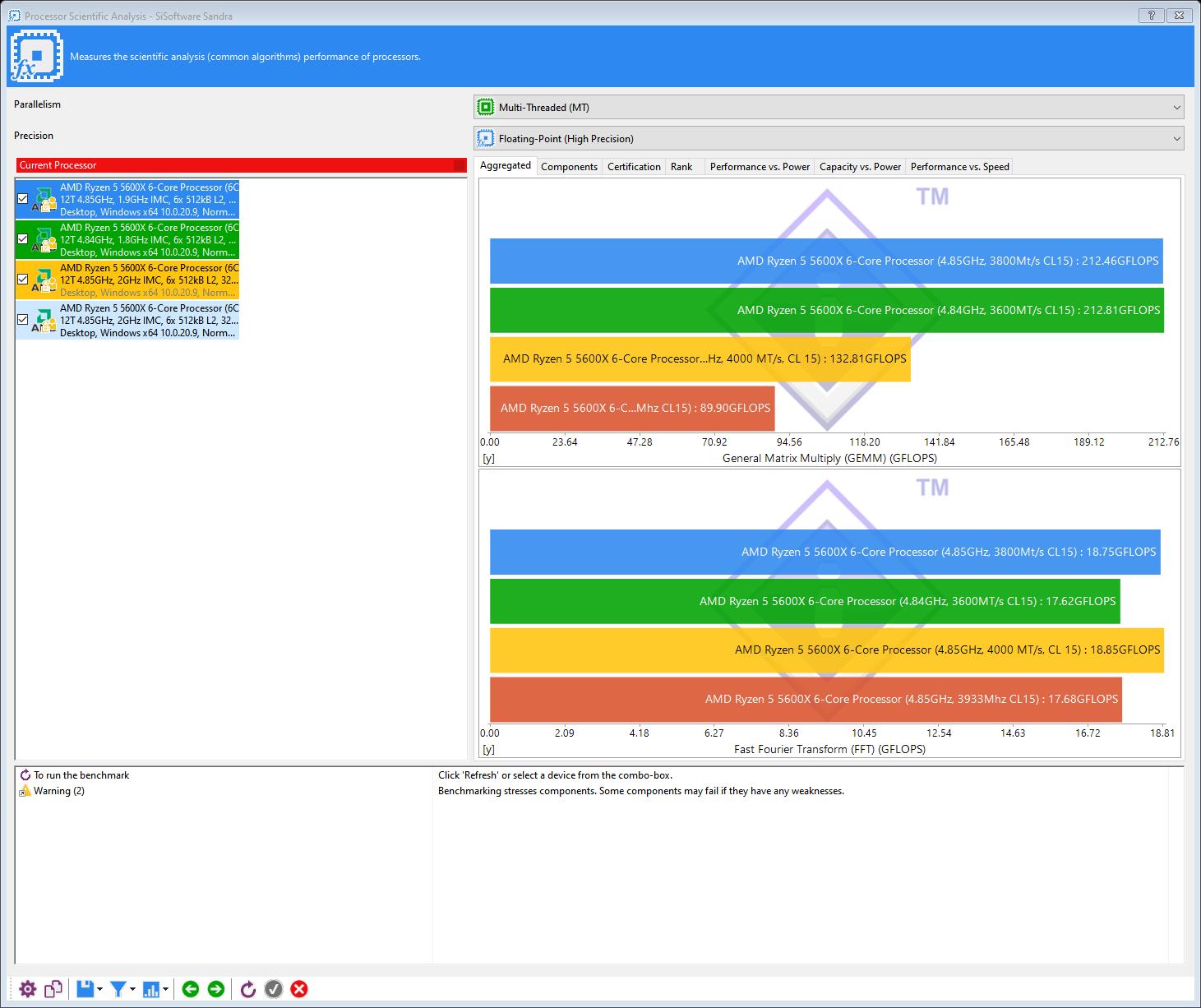Click the [y] axis toggle under the GEMM chart

click(x=489, y=458)
